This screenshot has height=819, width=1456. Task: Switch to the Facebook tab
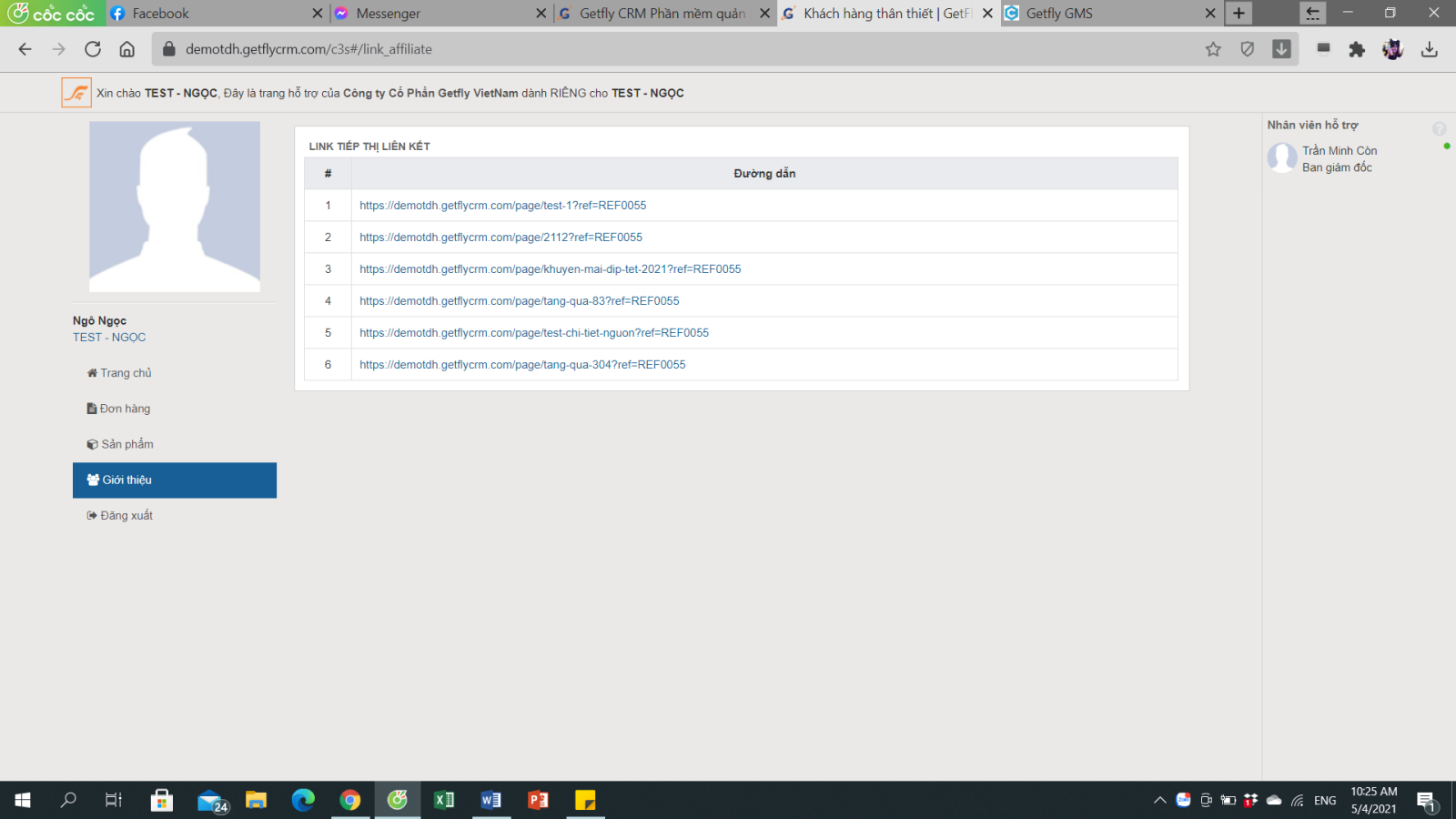click(x=160, y=14)
